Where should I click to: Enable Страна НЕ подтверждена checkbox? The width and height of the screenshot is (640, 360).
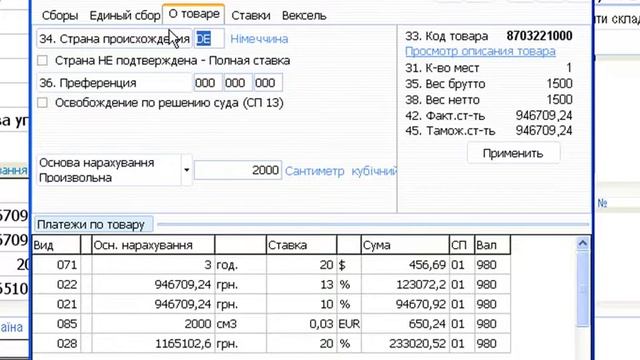point(42,61)
